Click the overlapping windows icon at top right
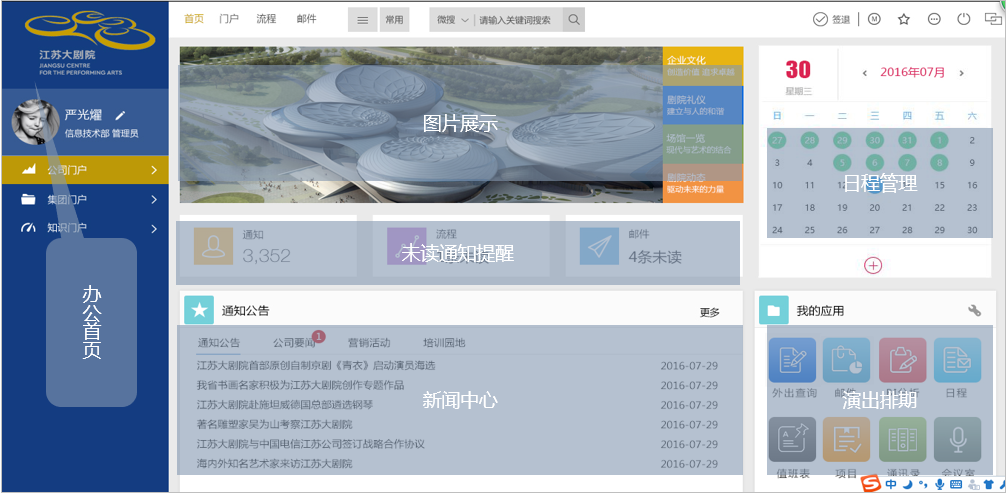Image resolution: width=1008 pixels, height=495 pixels. 993,19
